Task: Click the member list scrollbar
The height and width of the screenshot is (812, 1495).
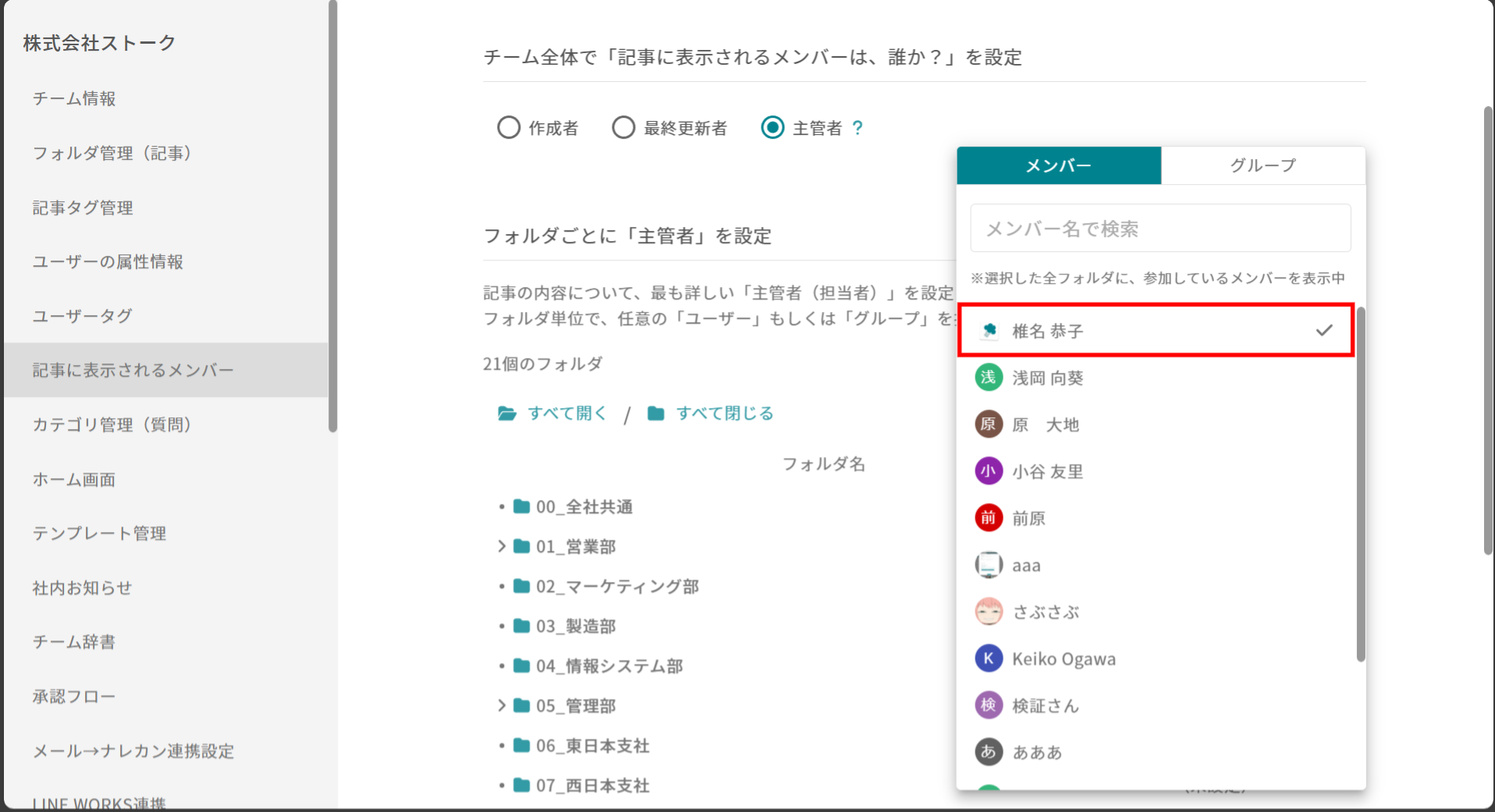Action: [1361, 484]
